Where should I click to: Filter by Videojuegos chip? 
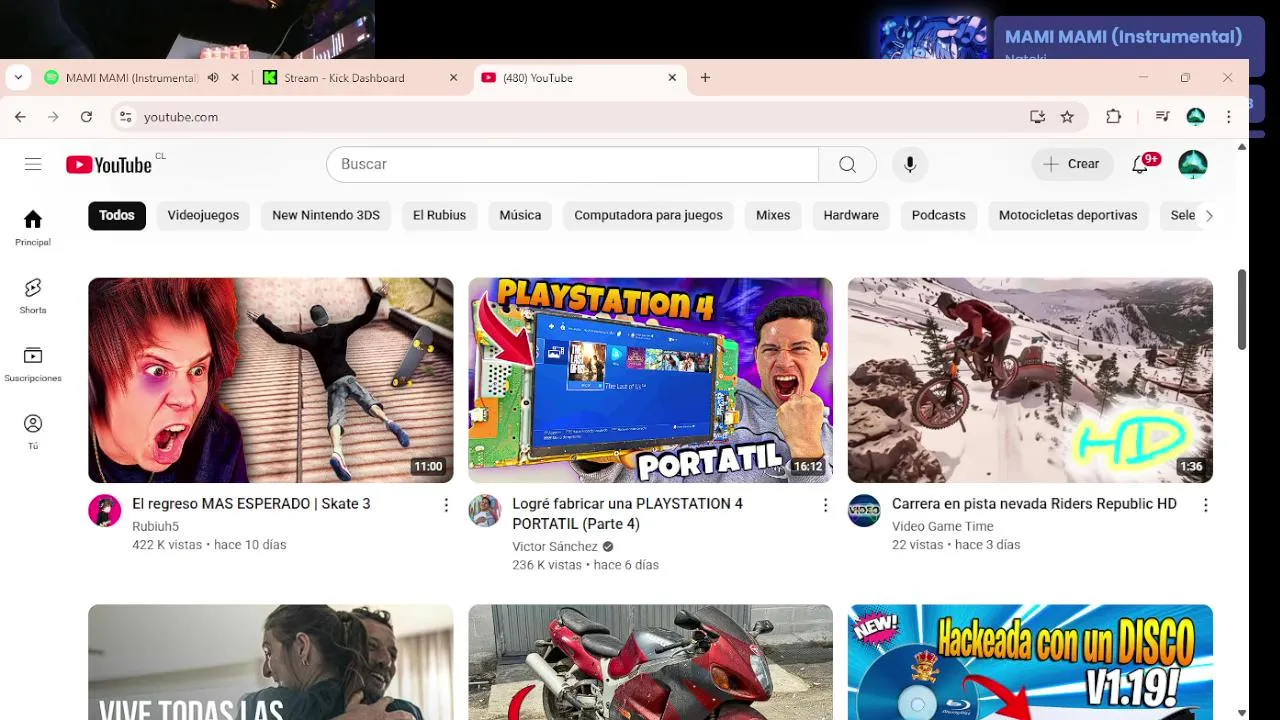coord(203,215)
